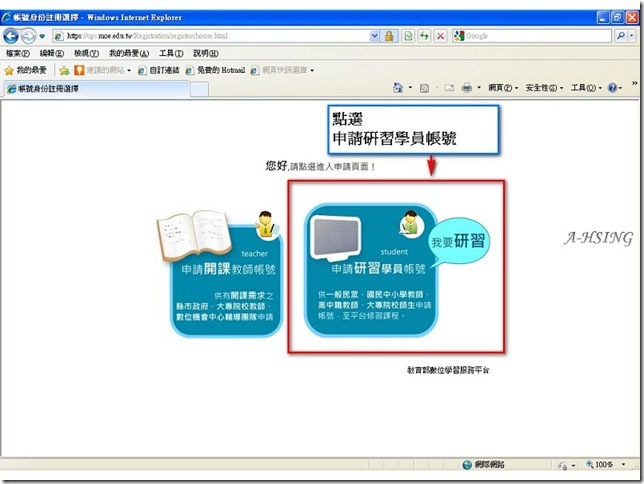644x484 pixels.
Task: Open the 說明(H) menu
Action: 206,53
